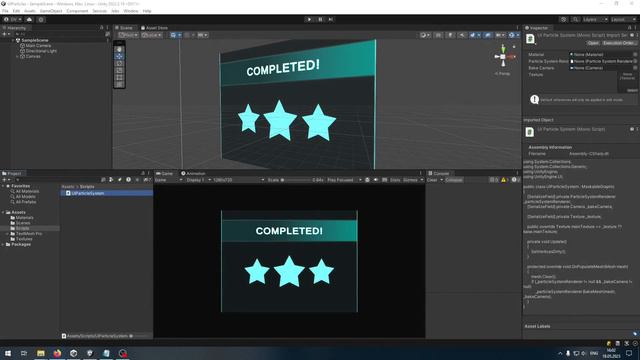Pick Material object field selector in Inspector
The width and height of the screenshot is (640, 360).
[635, 54]
